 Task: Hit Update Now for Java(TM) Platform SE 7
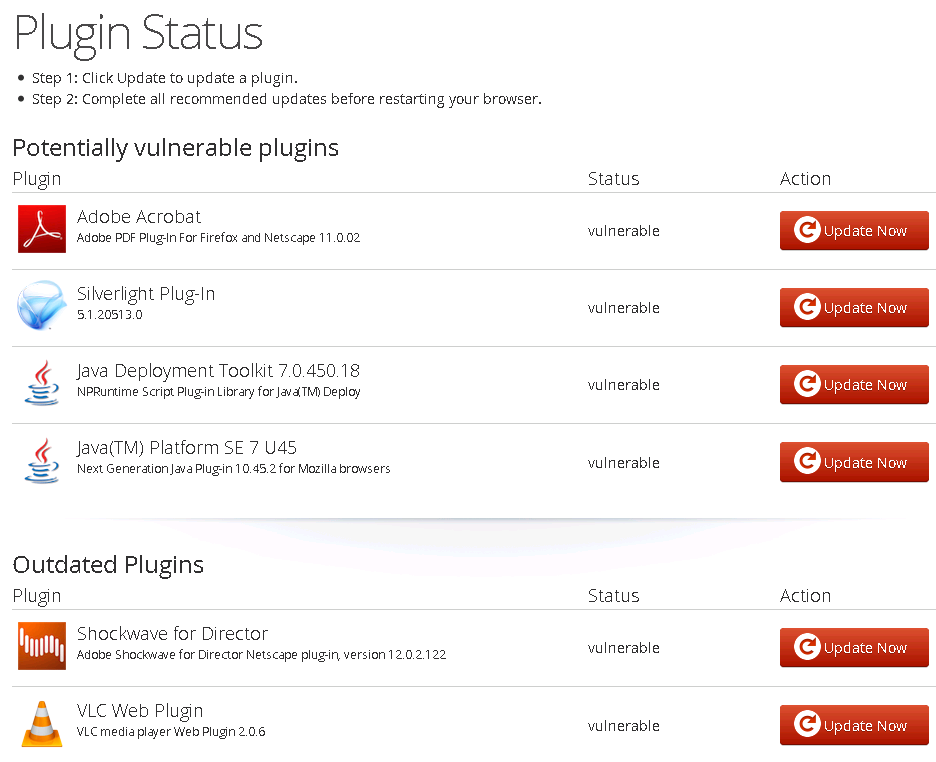(854, 462)
